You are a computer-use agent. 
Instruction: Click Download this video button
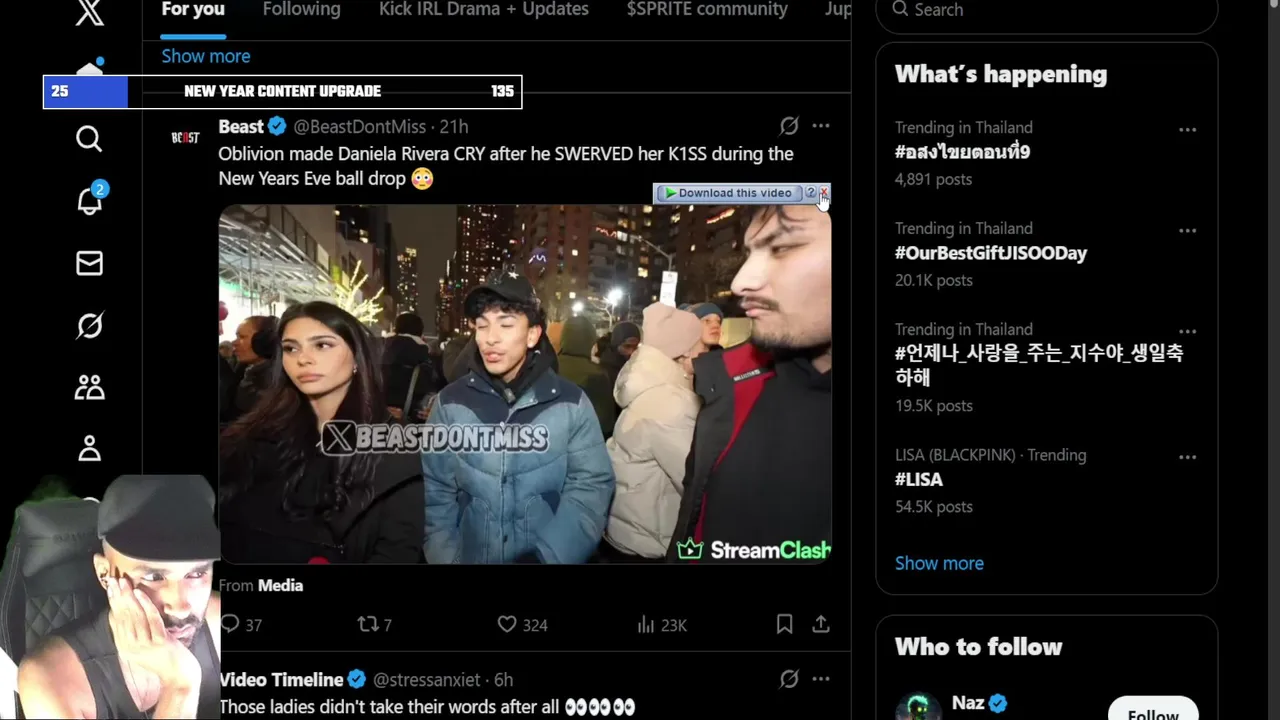[x=729, y=193]
